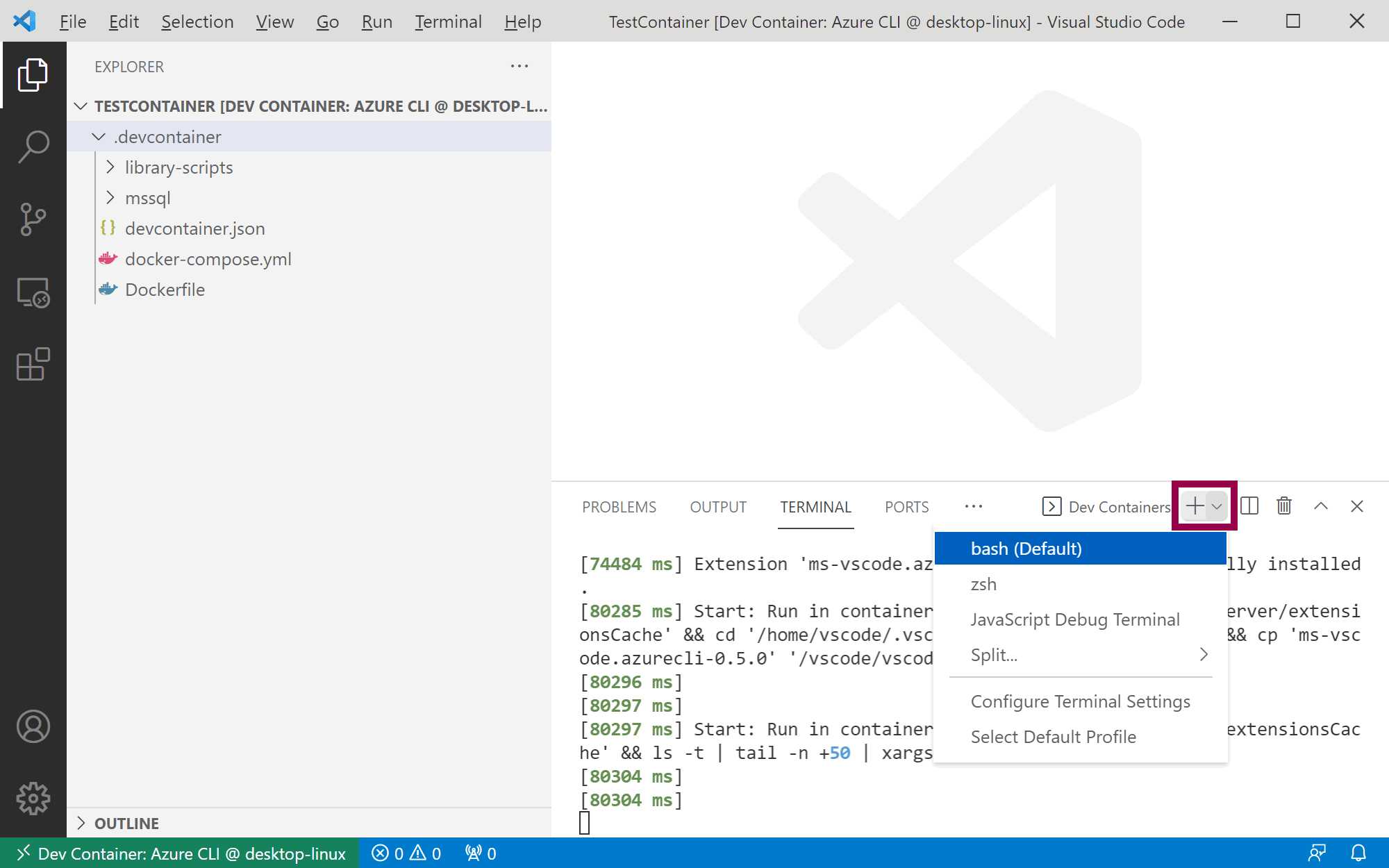Viewport: 1389px width, 868px height.
Task: Open the Terminal menu in menu bar
Action: click(x=448, y=22)
